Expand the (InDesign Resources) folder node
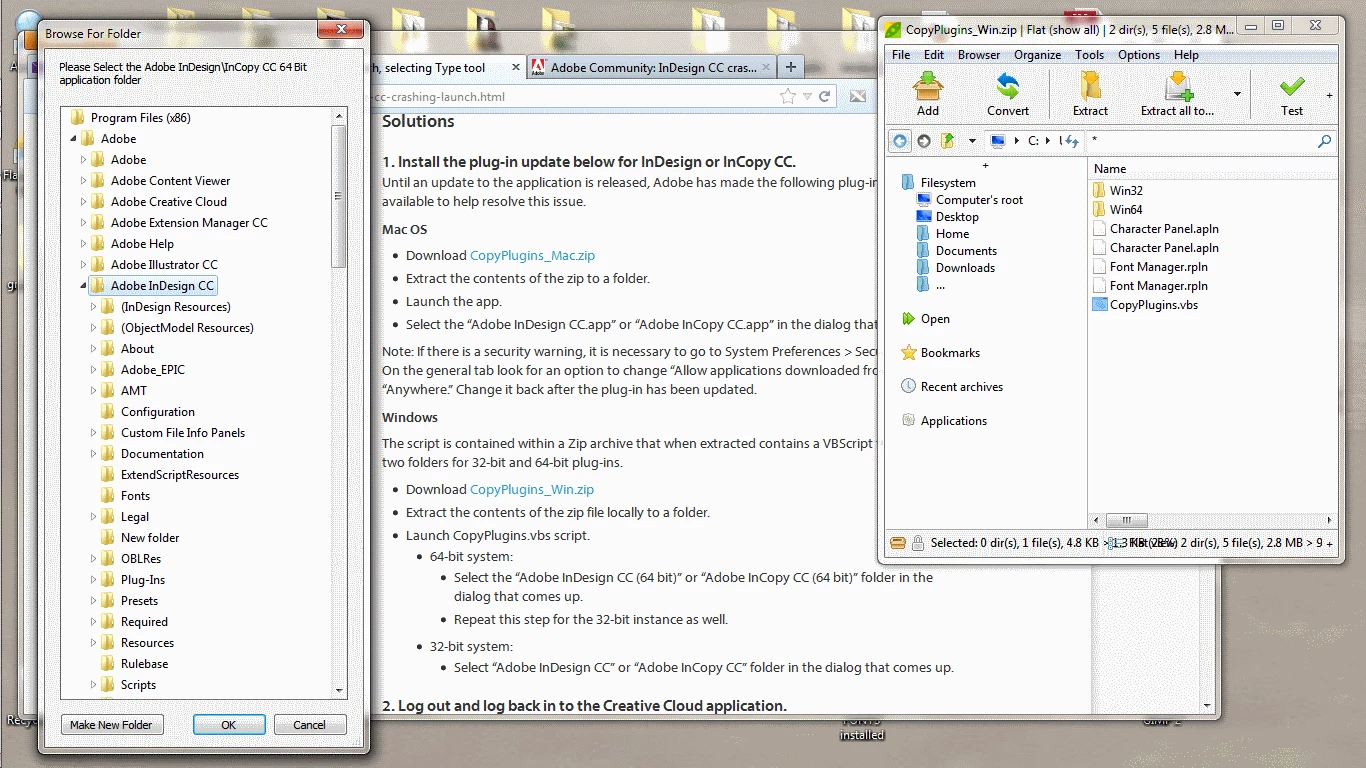This screenshot has height=768, width=1366. 94,307
